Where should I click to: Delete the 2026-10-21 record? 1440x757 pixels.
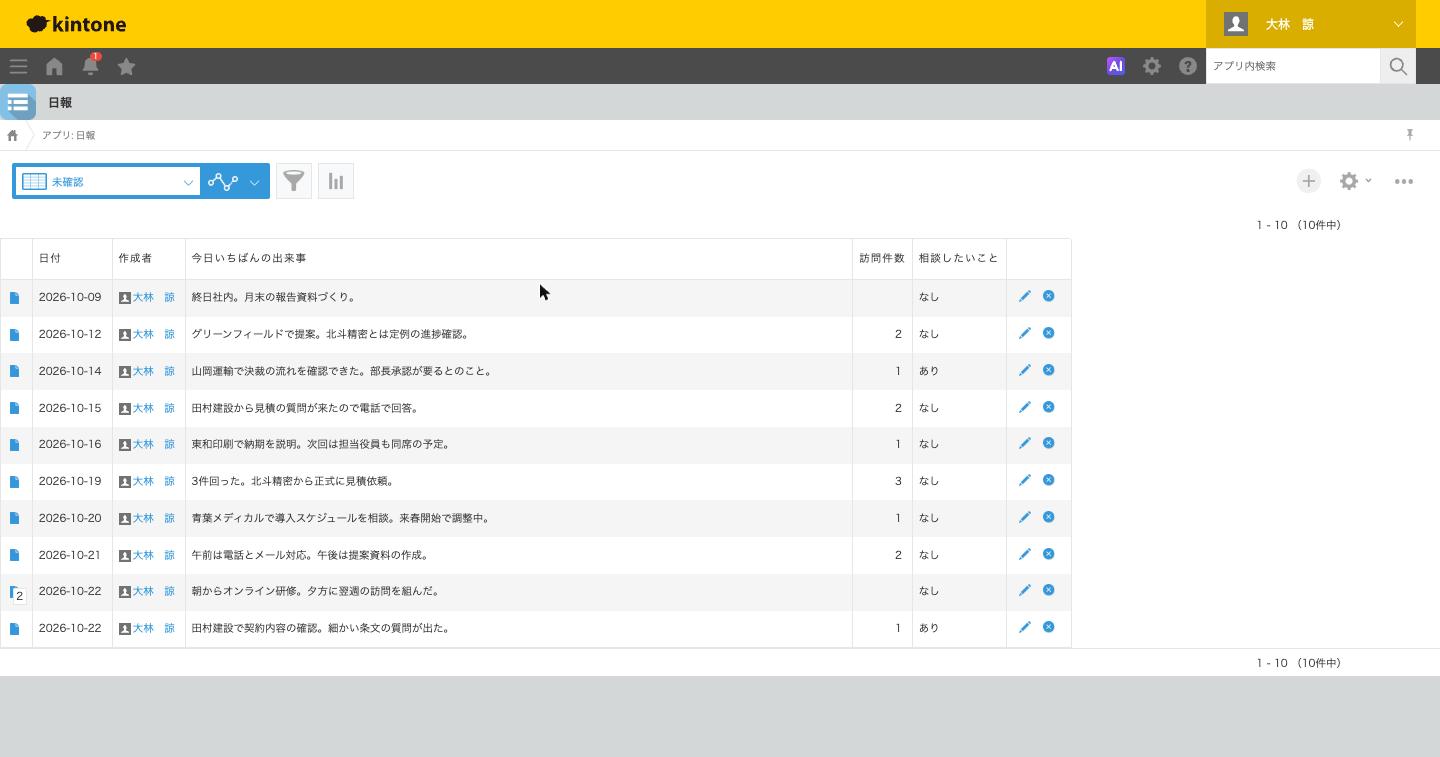(x=1049, y=554)
